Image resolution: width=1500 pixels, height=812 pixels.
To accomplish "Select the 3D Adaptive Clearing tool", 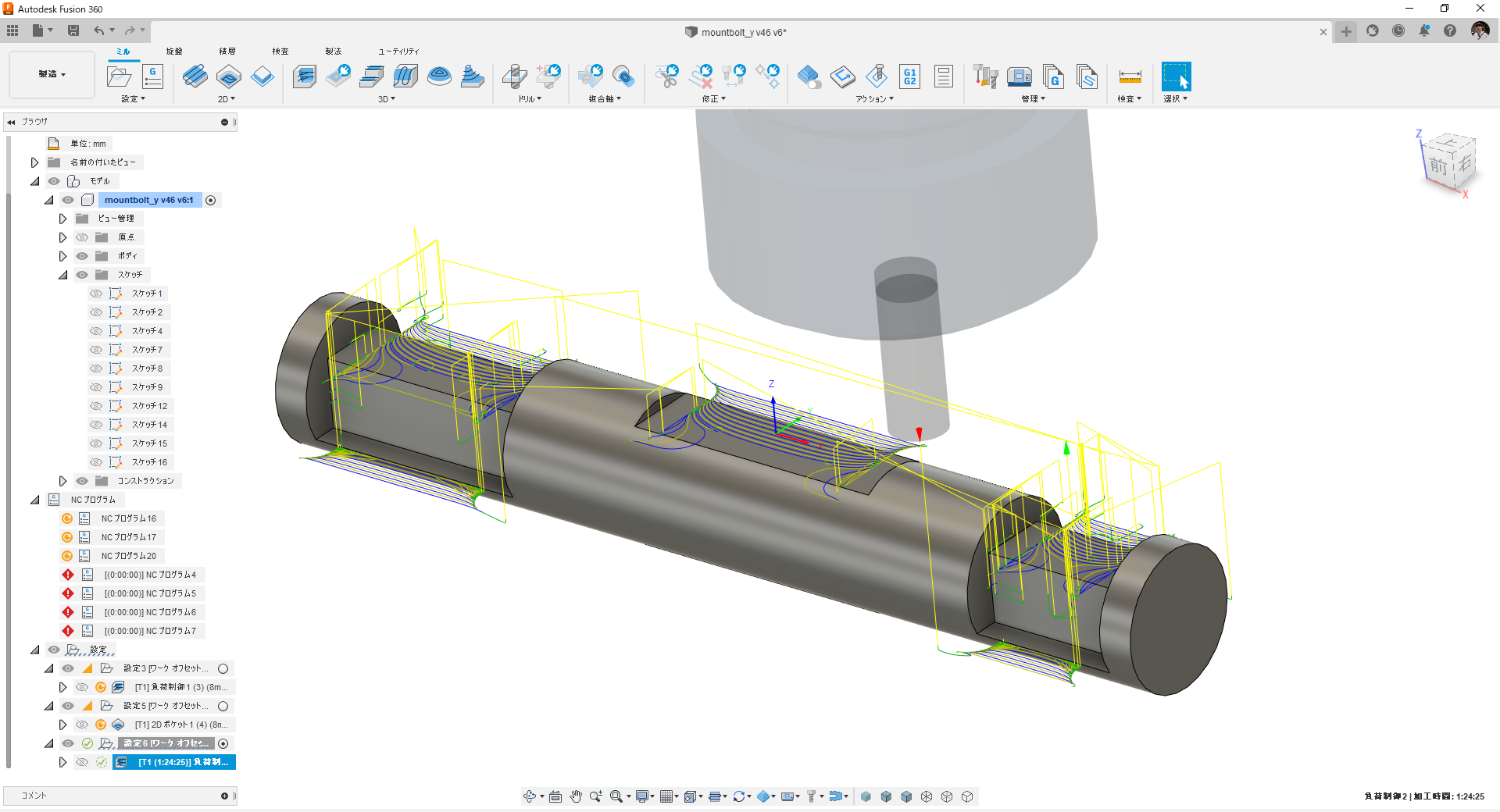I will [x=305, y=77].
